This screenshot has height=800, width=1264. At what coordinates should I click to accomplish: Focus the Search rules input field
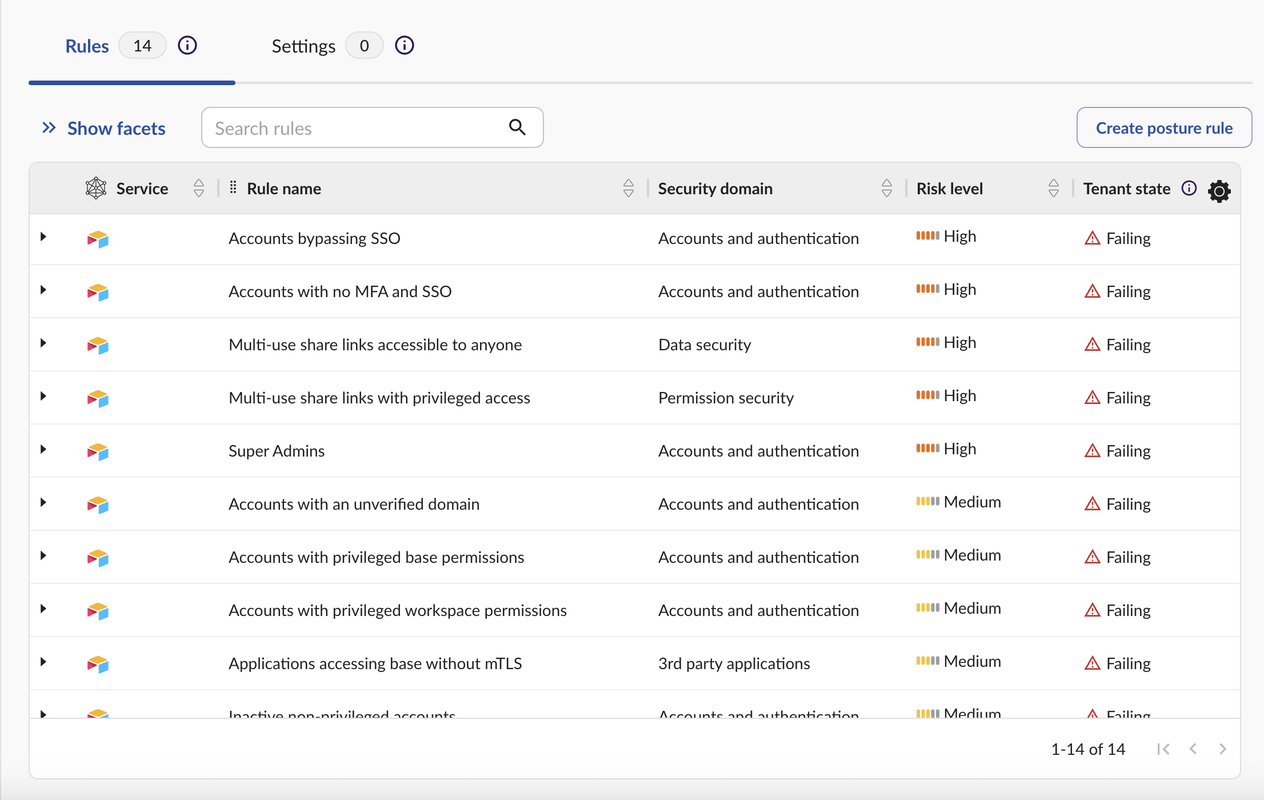355,128
